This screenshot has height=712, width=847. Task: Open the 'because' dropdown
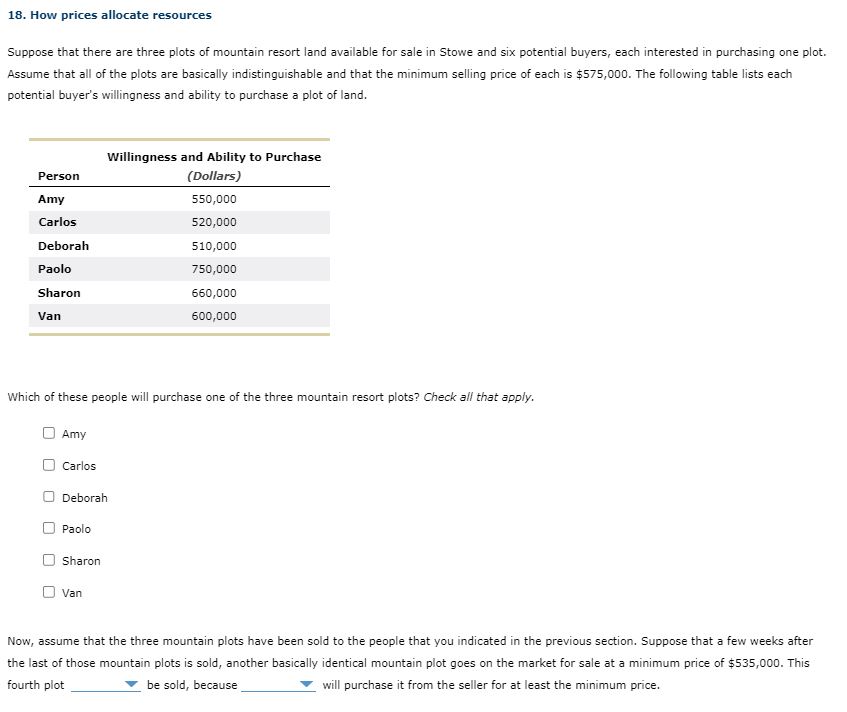click(x=280, y=685)
